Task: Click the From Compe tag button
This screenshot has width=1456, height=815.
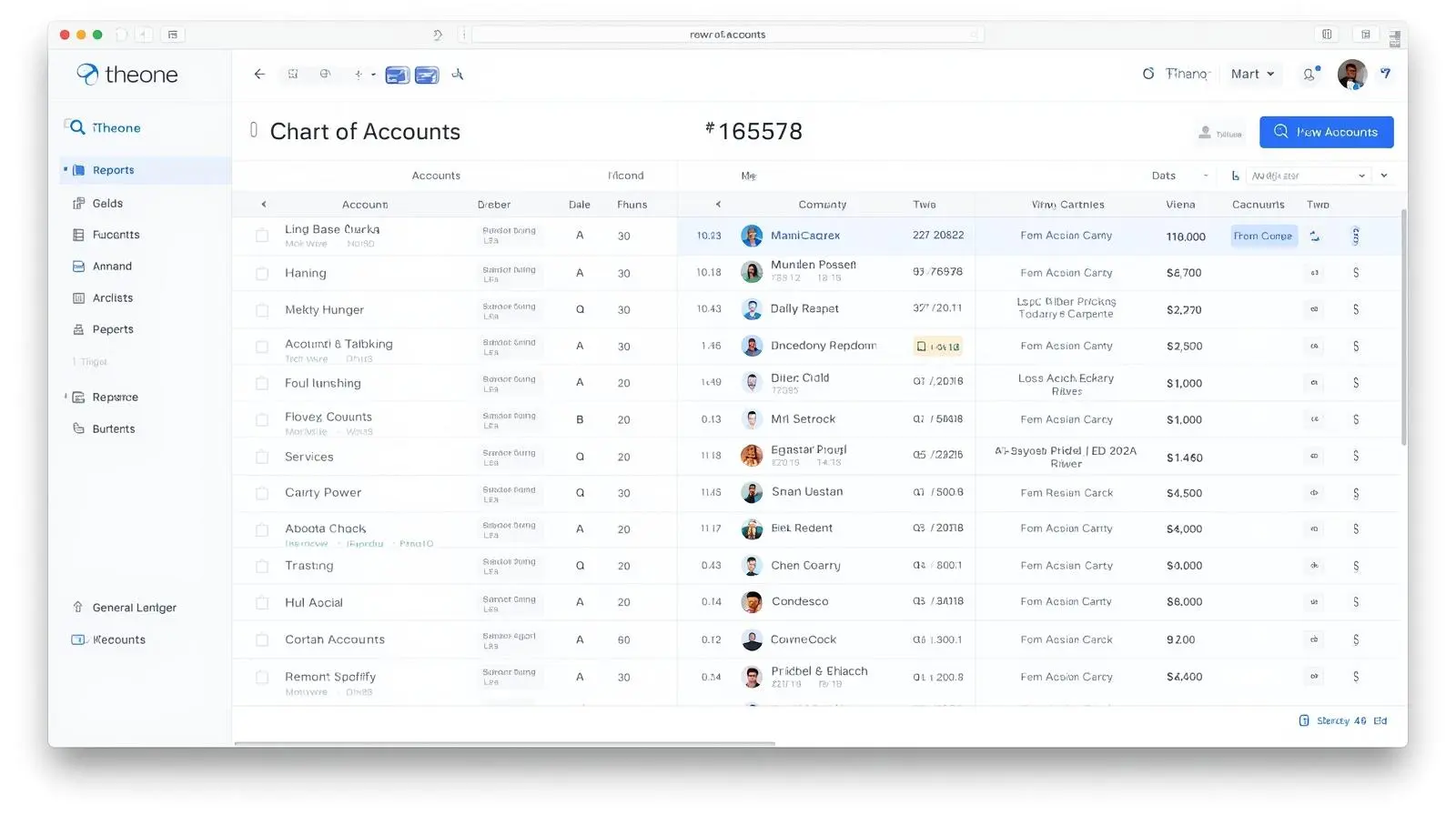Action: (x=1263, y=236)
